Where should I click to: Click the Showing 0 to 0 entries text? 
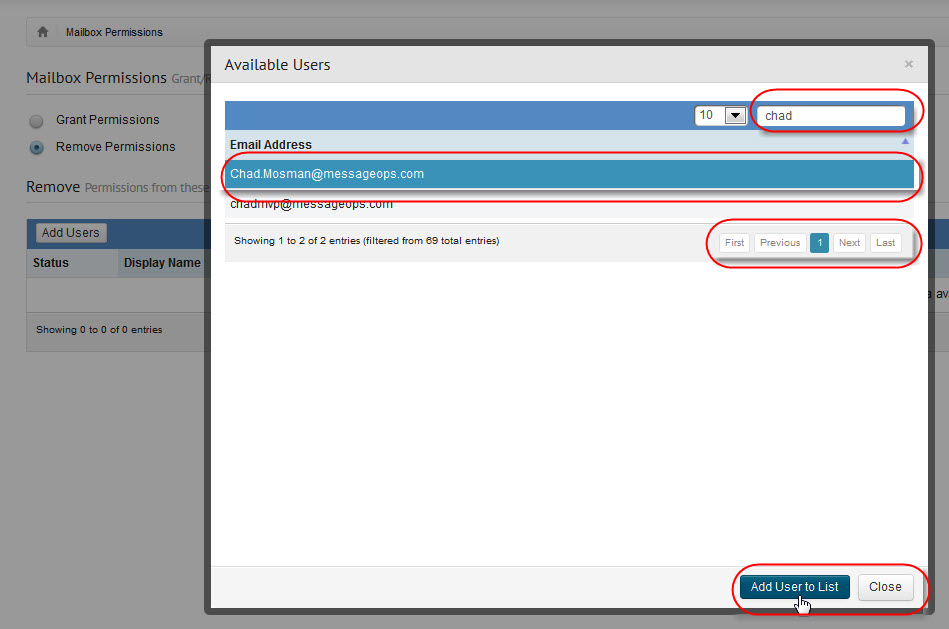tap(99, 330)
